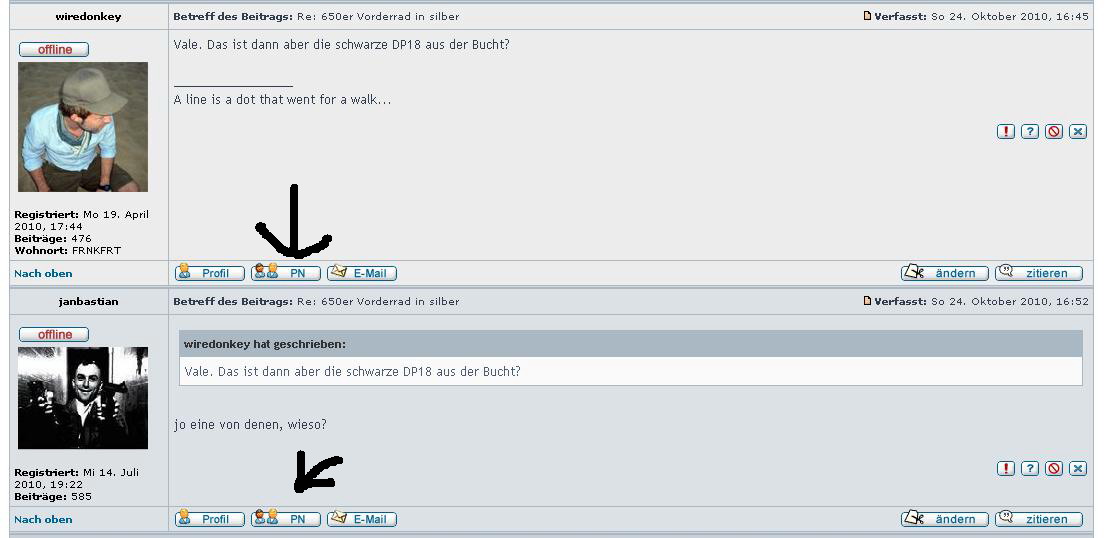Image resolution: width=1105 pixels, height=538 pixels.
Task: Click the red prohibition icon in wiredonkey's post
Action: coord(1054,131)
